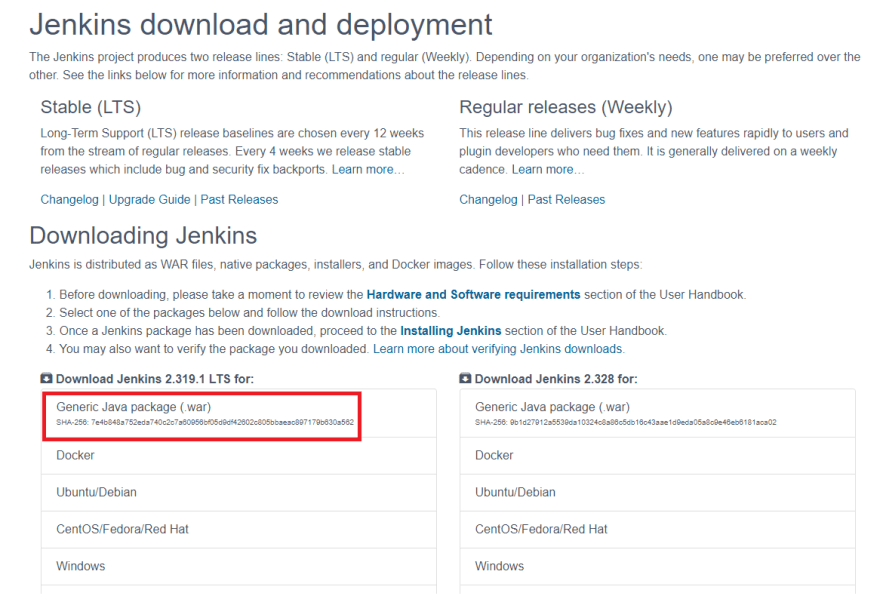Click 'Download Jenkins 2.319.1 LTS for:' label
The height and width of the screenshot is (599, 880).
pyautogui.click(x=155, y=379)
